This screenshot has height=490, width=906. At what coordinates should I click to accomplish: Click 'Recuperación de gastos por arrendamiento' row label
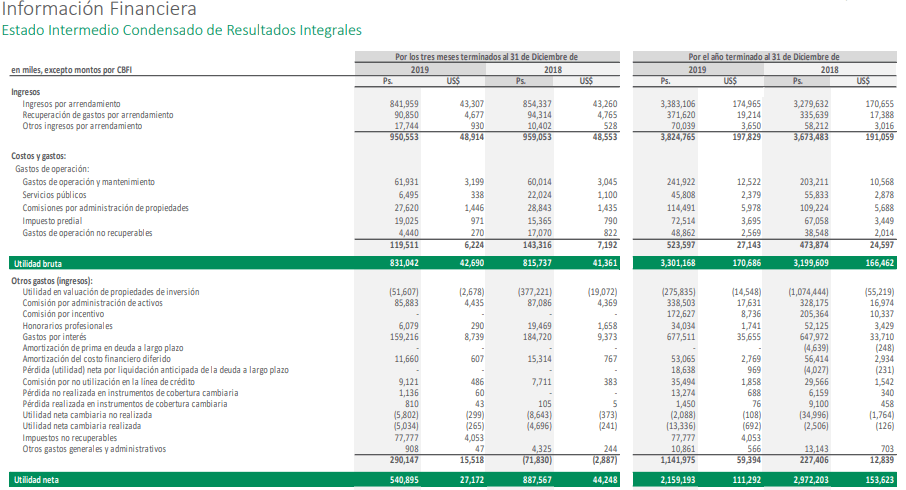pos(98,115)
